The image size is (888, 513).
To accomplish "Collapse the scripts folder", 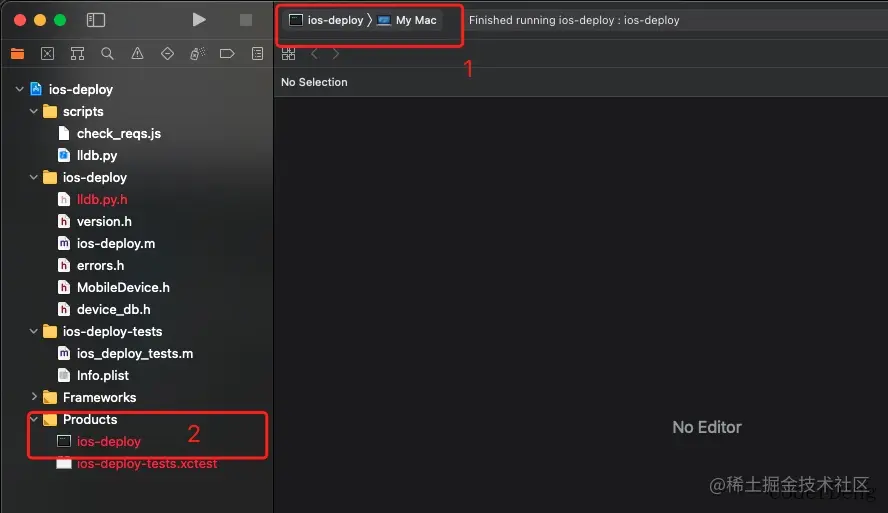I will pyautogui.click(x=34, y=112).
